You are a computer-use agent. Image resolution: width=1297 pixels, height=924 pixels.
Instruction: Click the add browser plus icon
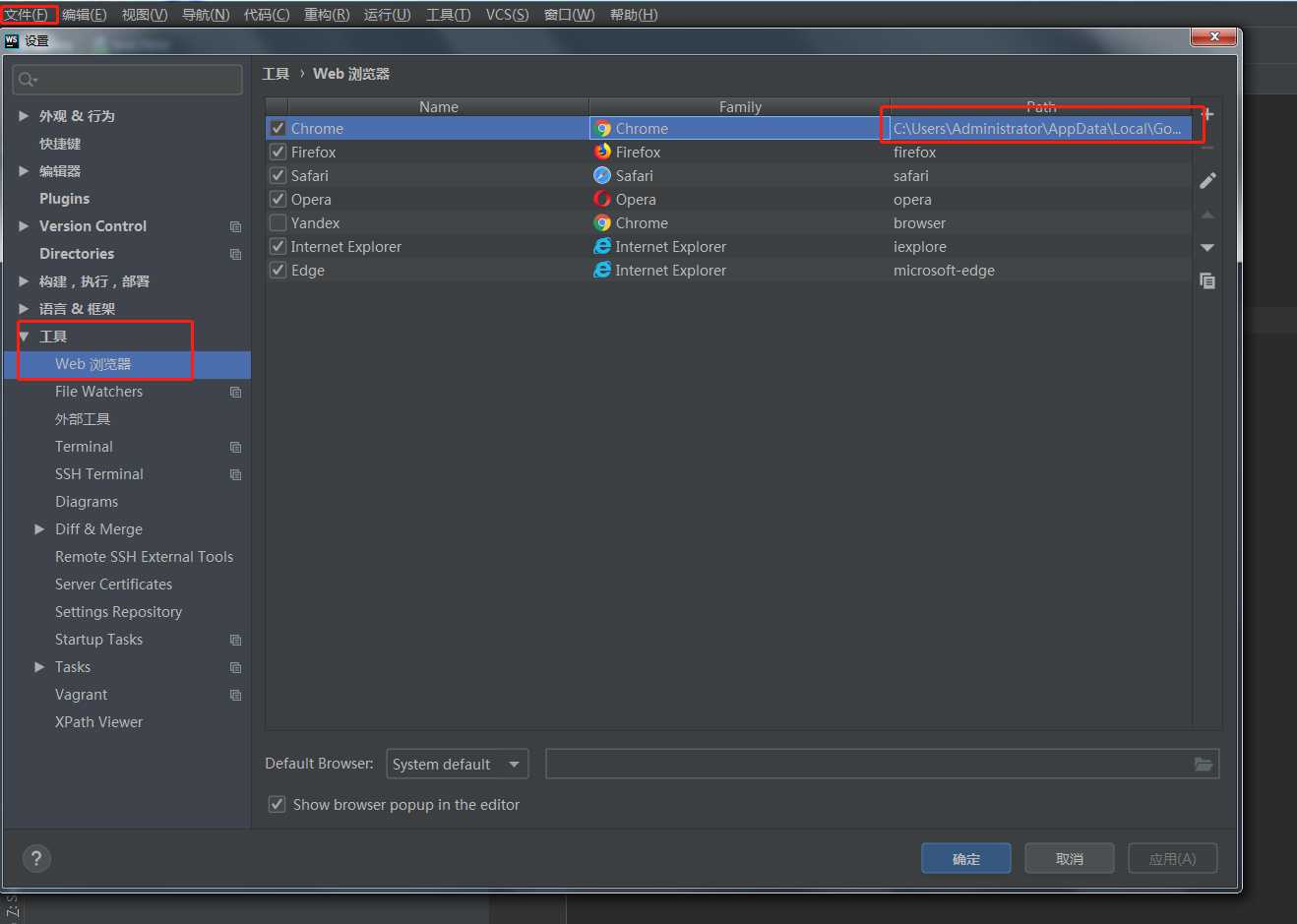(1207, 114)
